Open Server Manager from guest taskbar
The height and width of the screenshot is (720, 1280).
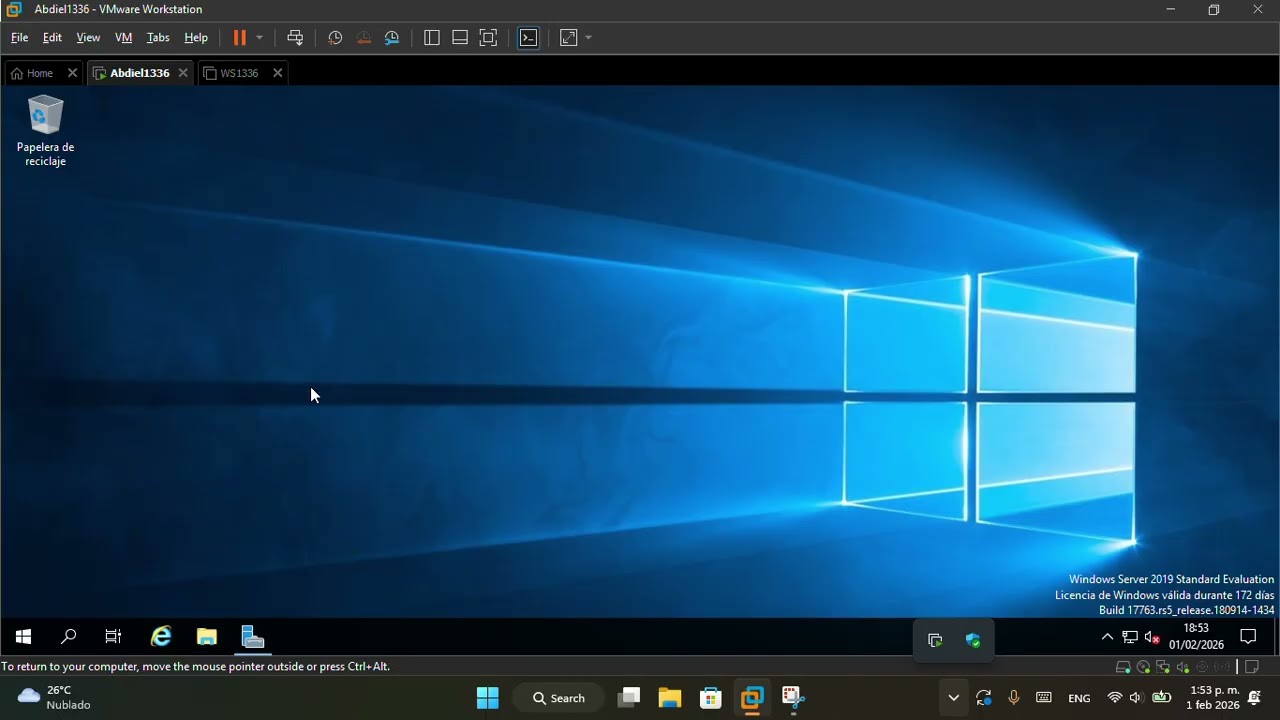pyautogui.click(x=253, y=637)
